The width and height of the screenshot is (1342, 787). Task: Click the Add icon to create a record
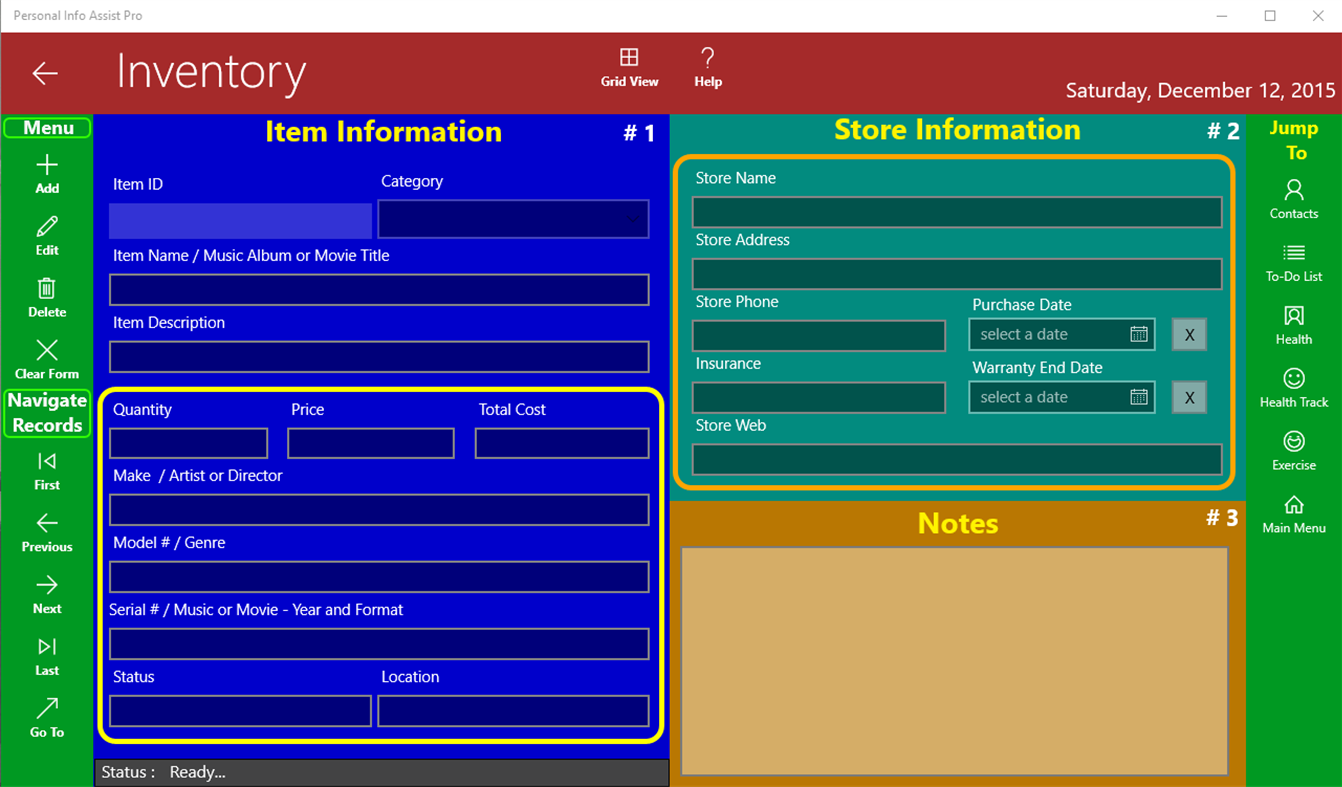click(46, 165)
